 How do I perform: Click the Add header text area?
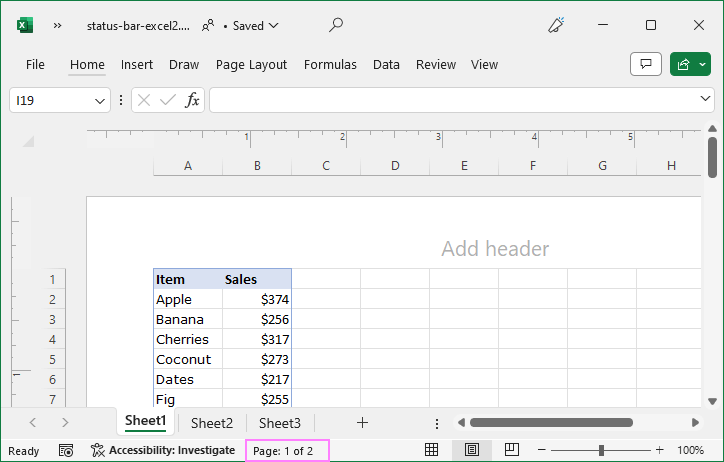tap(495, 248)
